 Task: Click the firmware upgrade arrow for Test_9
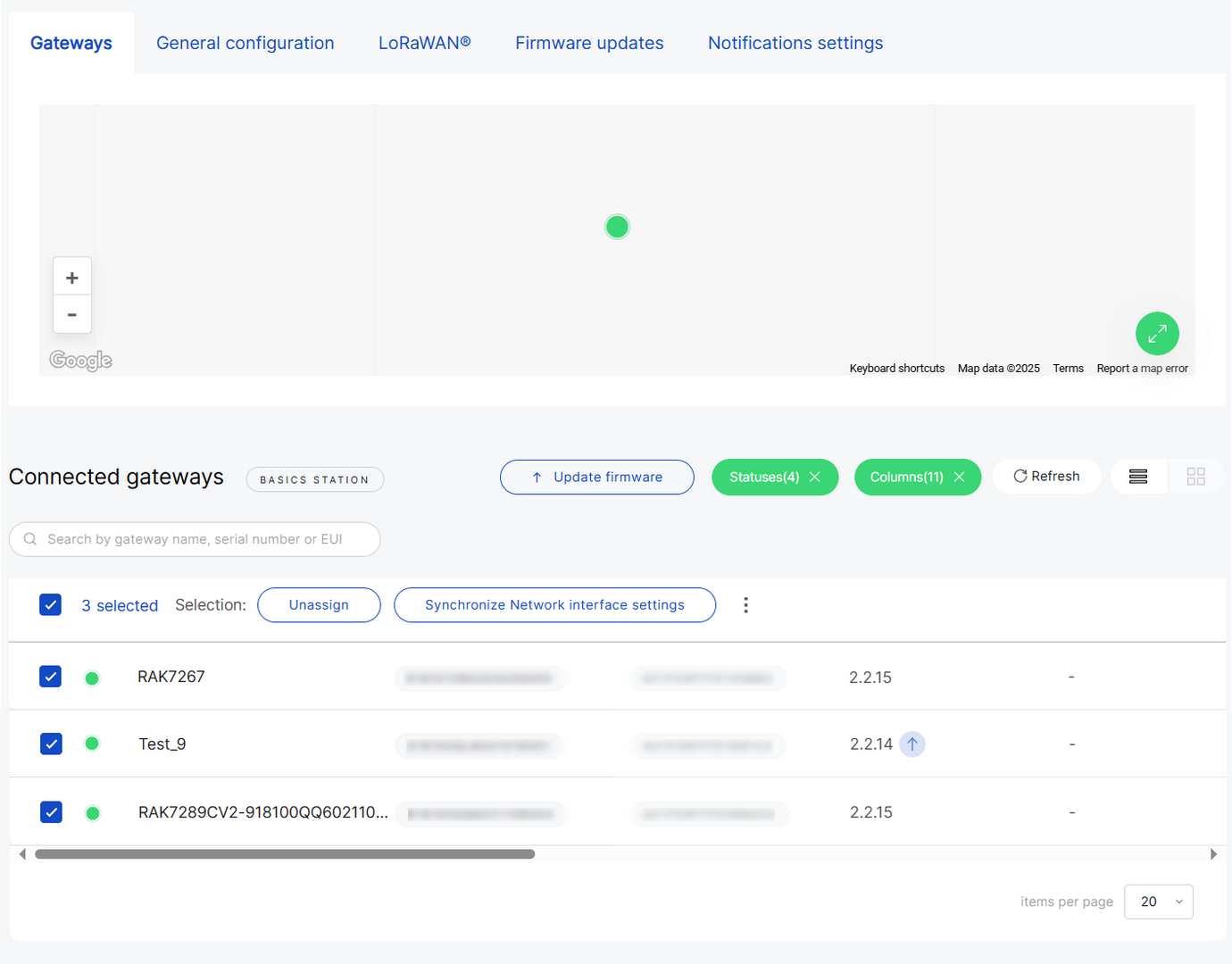[912, 744]
